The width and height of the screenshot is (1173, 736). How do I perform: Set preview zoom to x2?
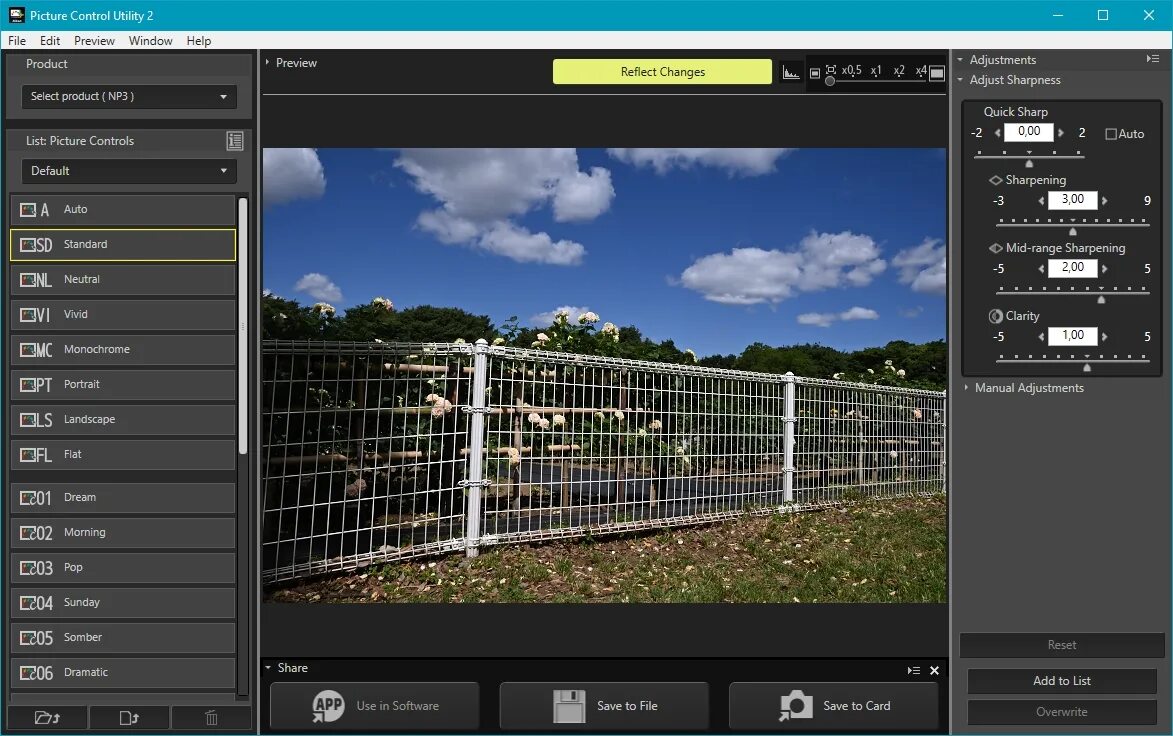898,70
